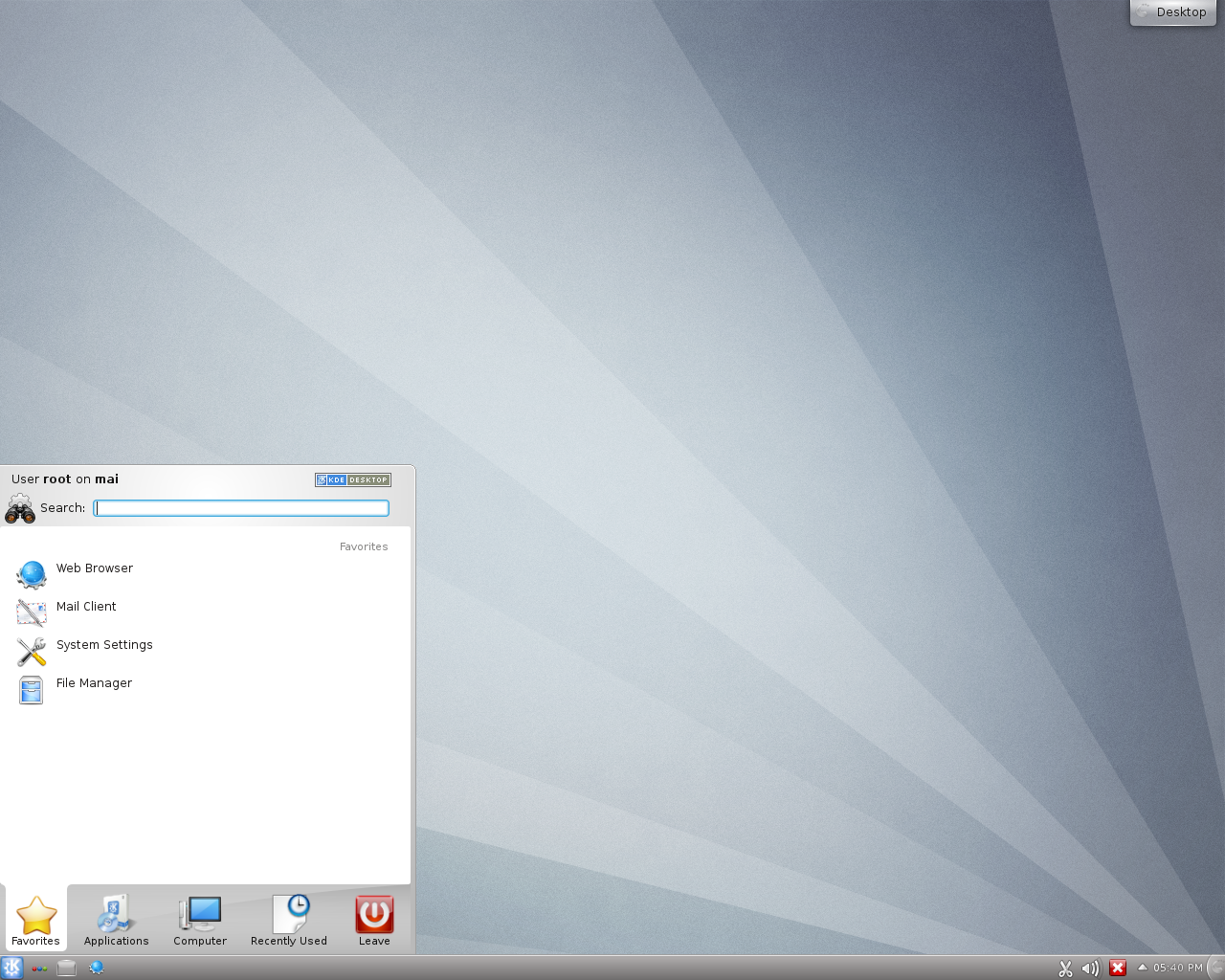The image size is (1225, 980).
Task: Click the Klipper scissors tray icon
Action: 1065,968
